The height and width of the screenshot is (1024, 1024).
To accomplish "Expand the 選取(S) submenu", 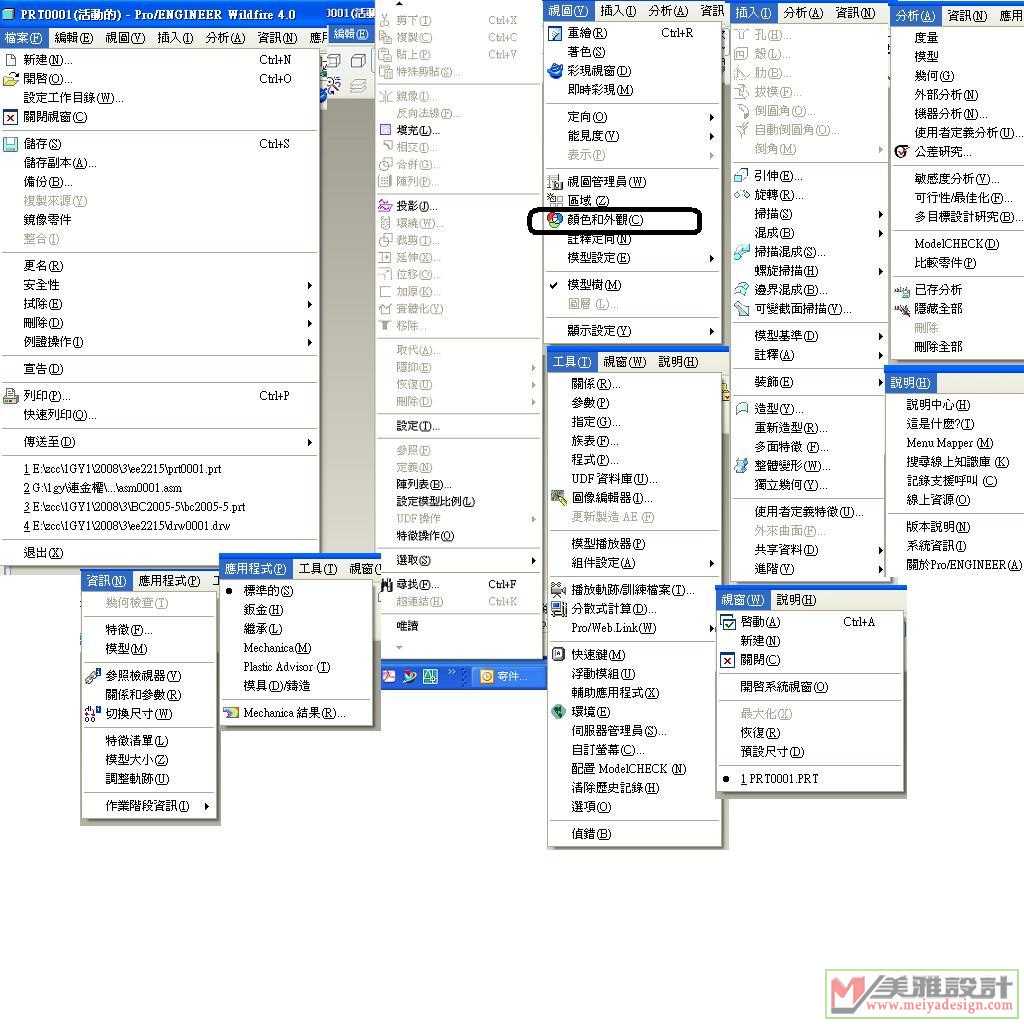I will [x=458, y=560].
